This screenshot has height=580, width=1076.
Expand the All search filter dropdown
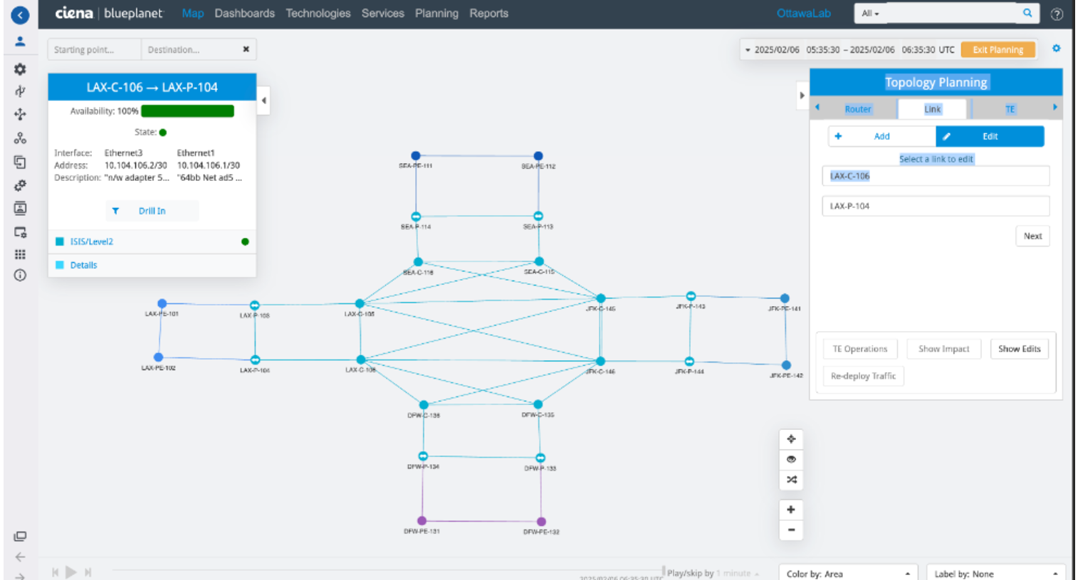click(871, 14)
